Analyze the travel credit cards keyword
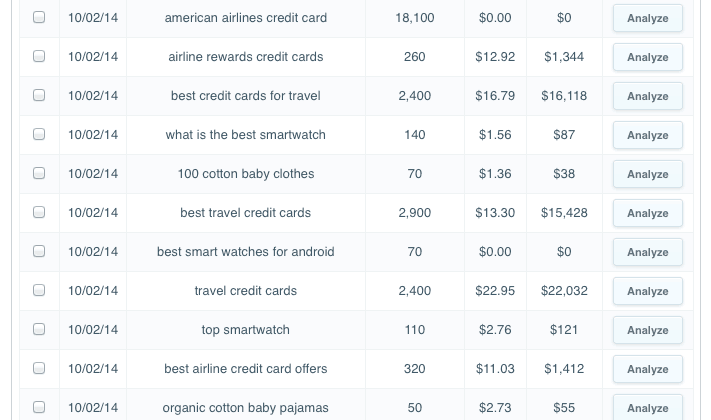The width and height of the screenshot is (711, 420). pos(648,291)
